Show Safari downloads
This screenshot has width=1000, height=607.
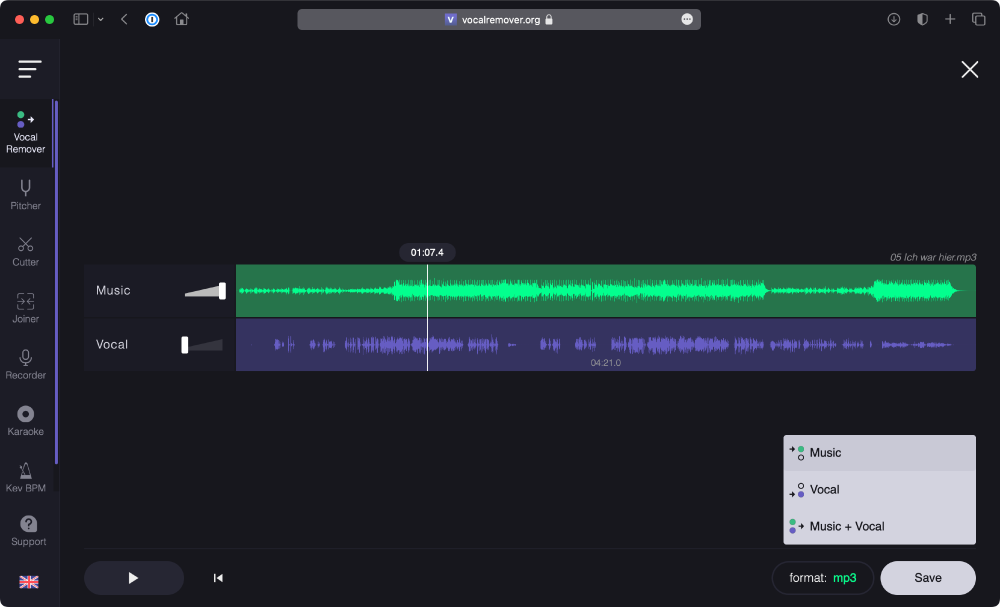pyautogui.click(x=893, y=19)
